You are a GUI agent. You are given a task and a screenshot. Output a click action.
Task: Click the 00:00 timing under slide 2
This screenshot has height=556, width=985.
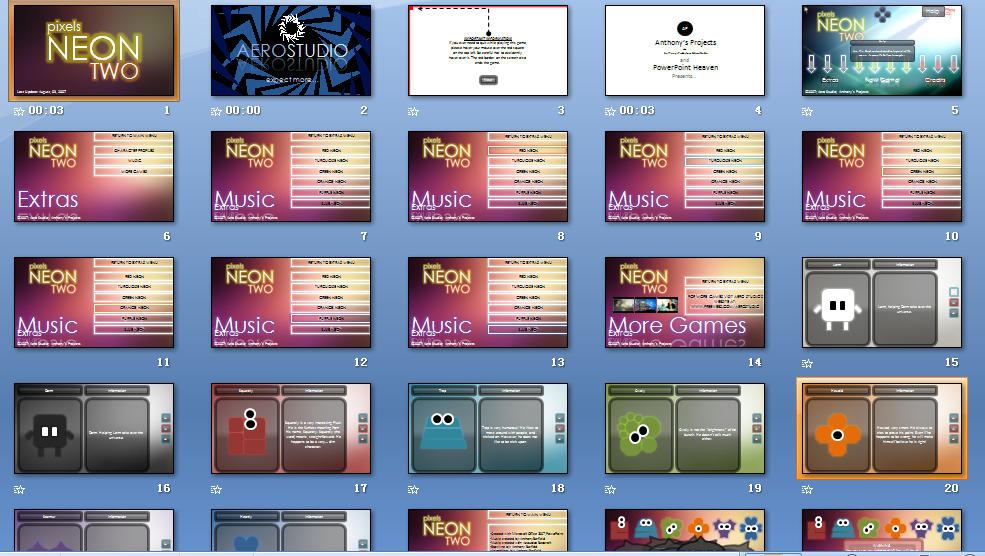pos(243,111)
